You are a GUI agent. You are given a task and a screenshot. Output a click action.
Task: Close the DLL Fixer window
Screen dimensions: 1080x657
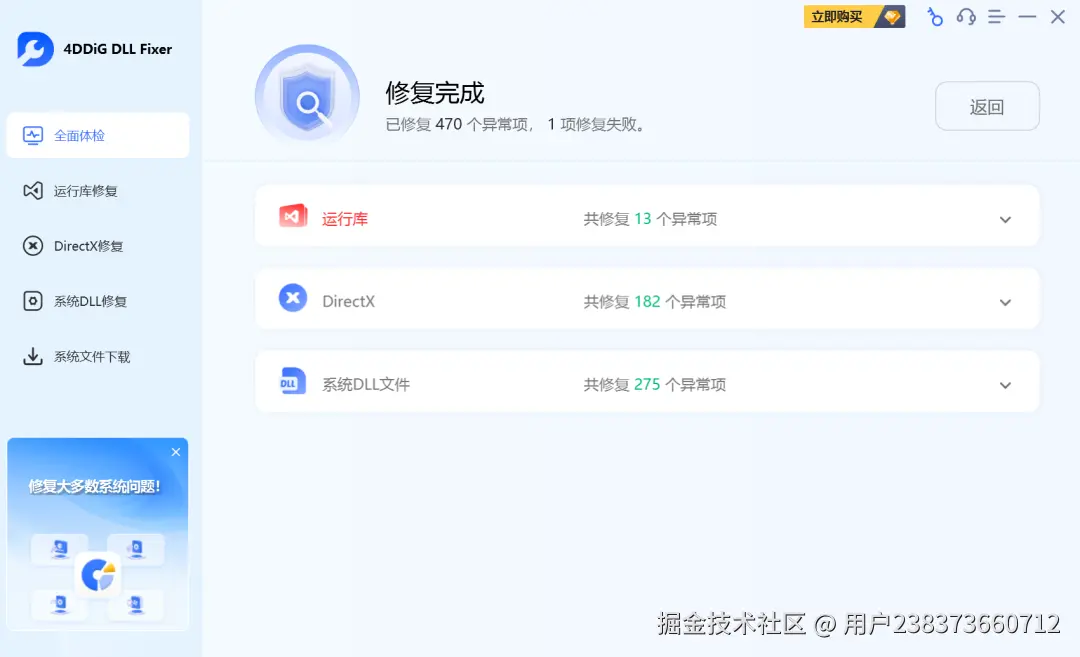1058,17
